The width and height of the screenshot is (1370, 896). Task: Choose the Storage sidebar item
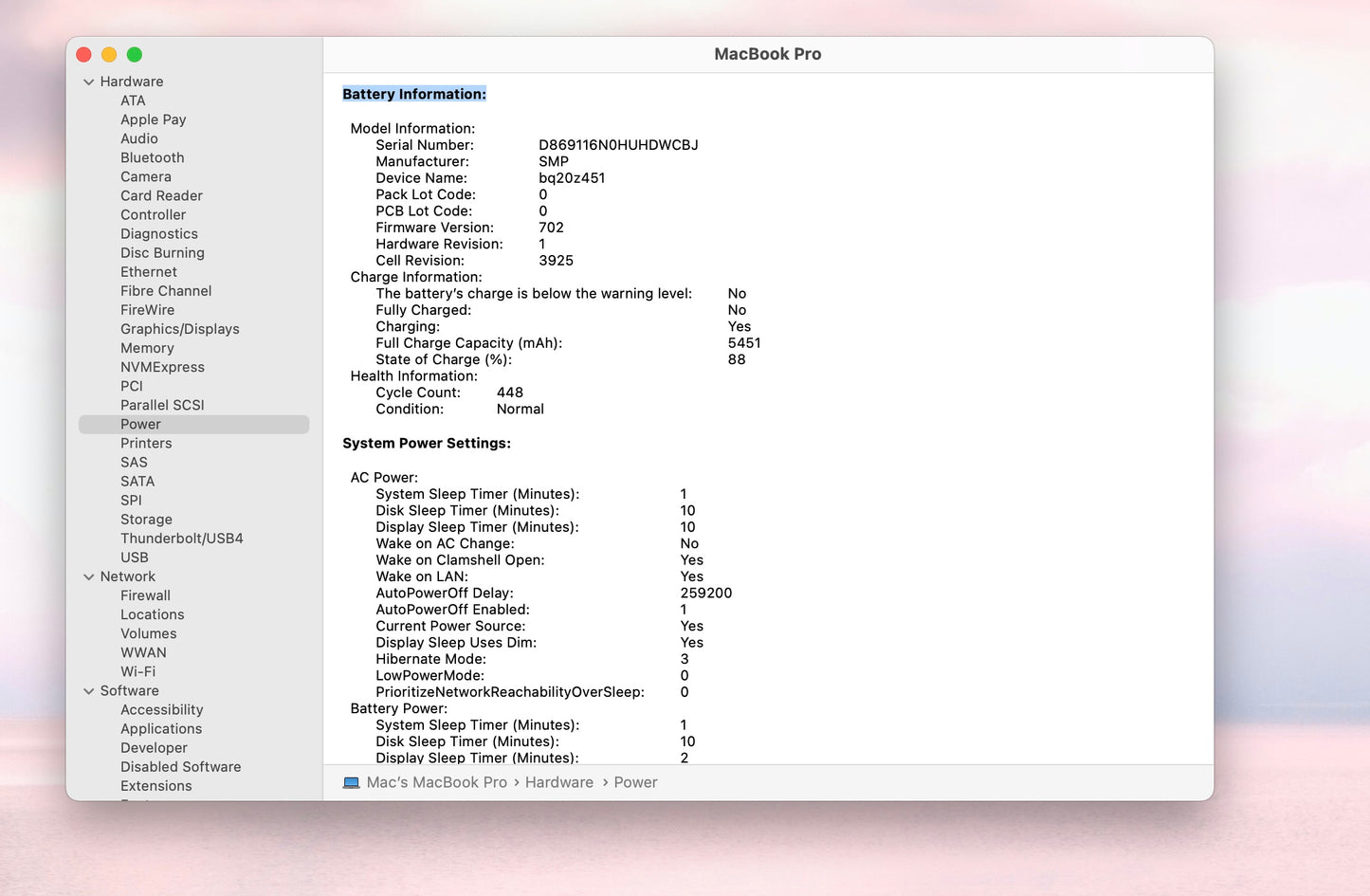[x=146, y=520]
